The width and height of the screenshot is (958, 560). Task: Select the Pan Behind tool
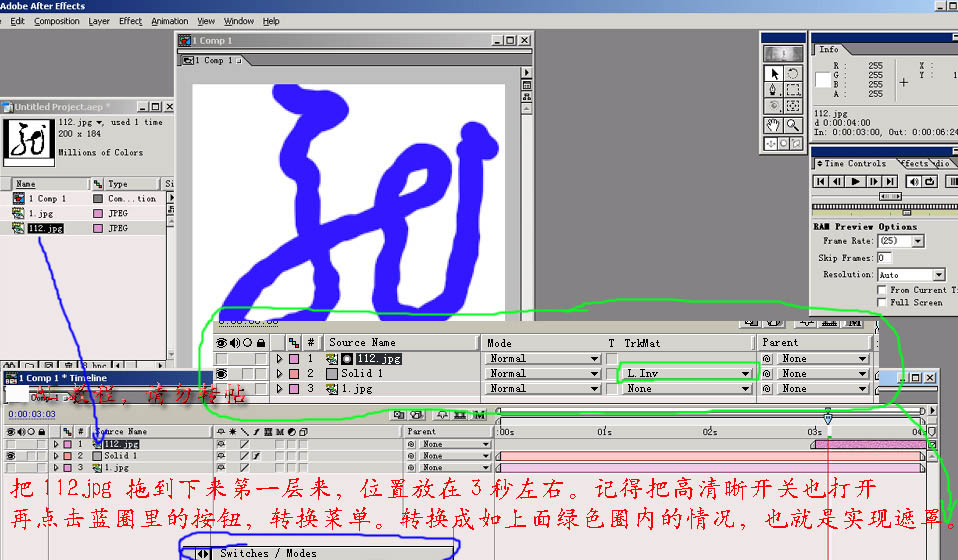tap(793, 106)
